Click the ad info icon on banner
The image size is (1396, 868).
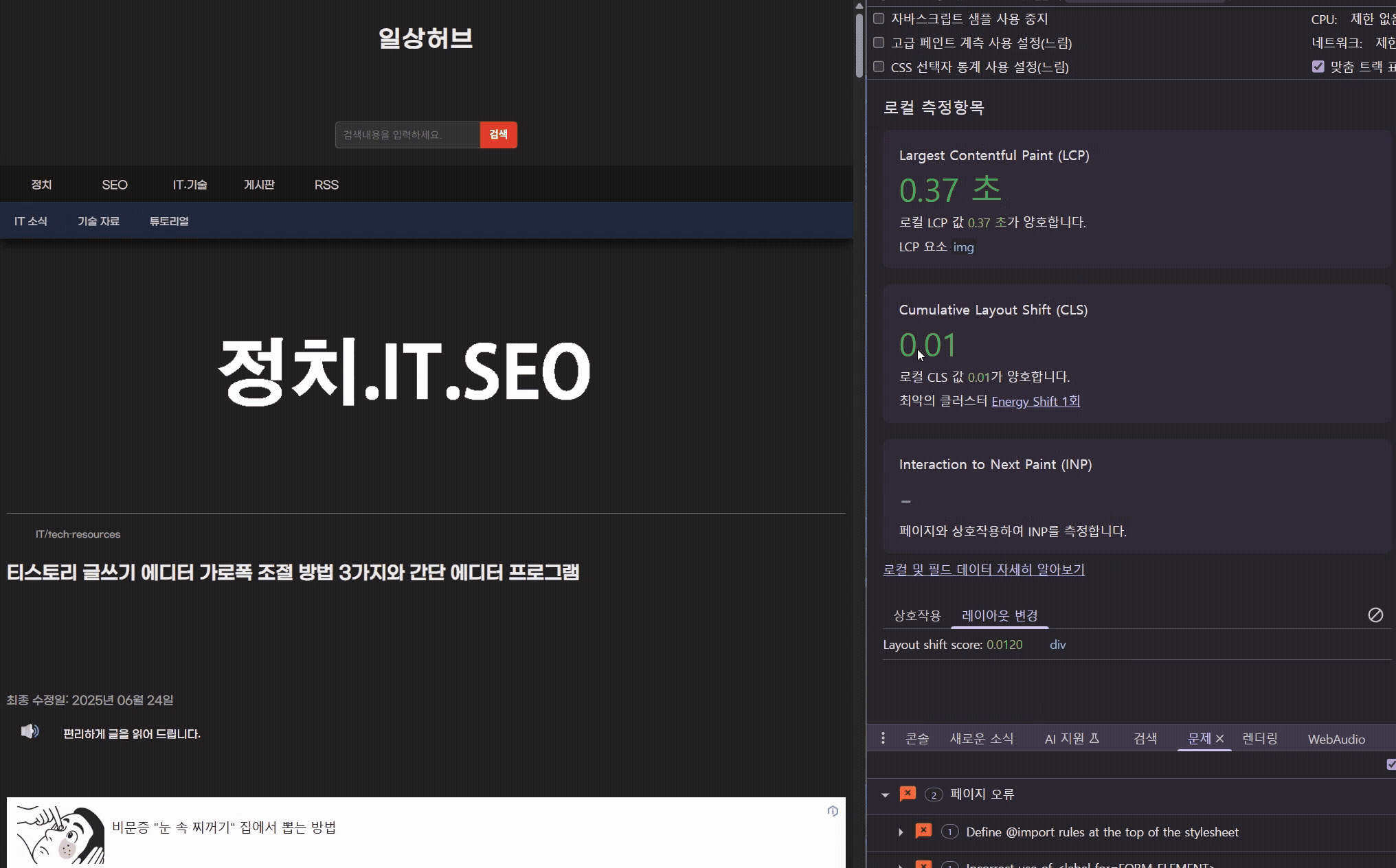coord(833,811)
